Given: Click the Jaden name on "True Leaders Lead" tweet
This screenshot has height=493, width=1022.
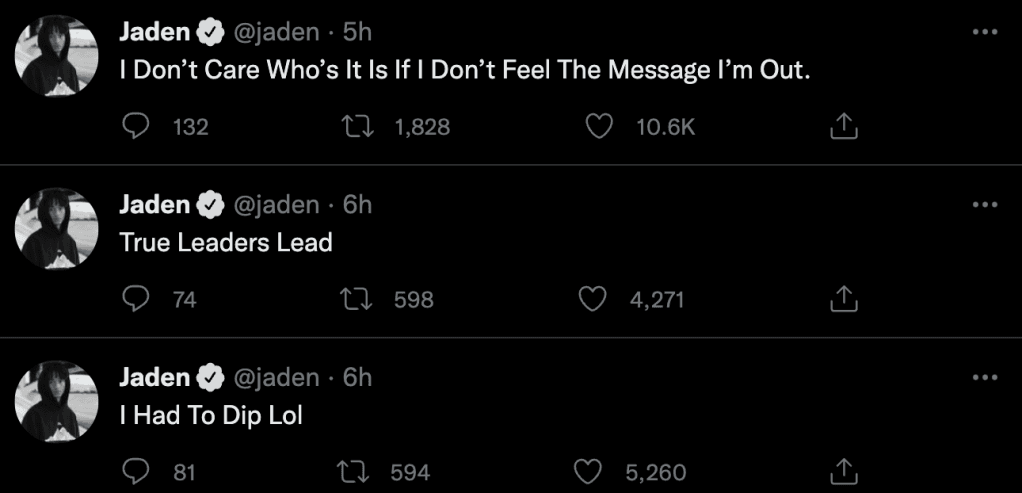Looking at the screenshot, I should 154,205.
